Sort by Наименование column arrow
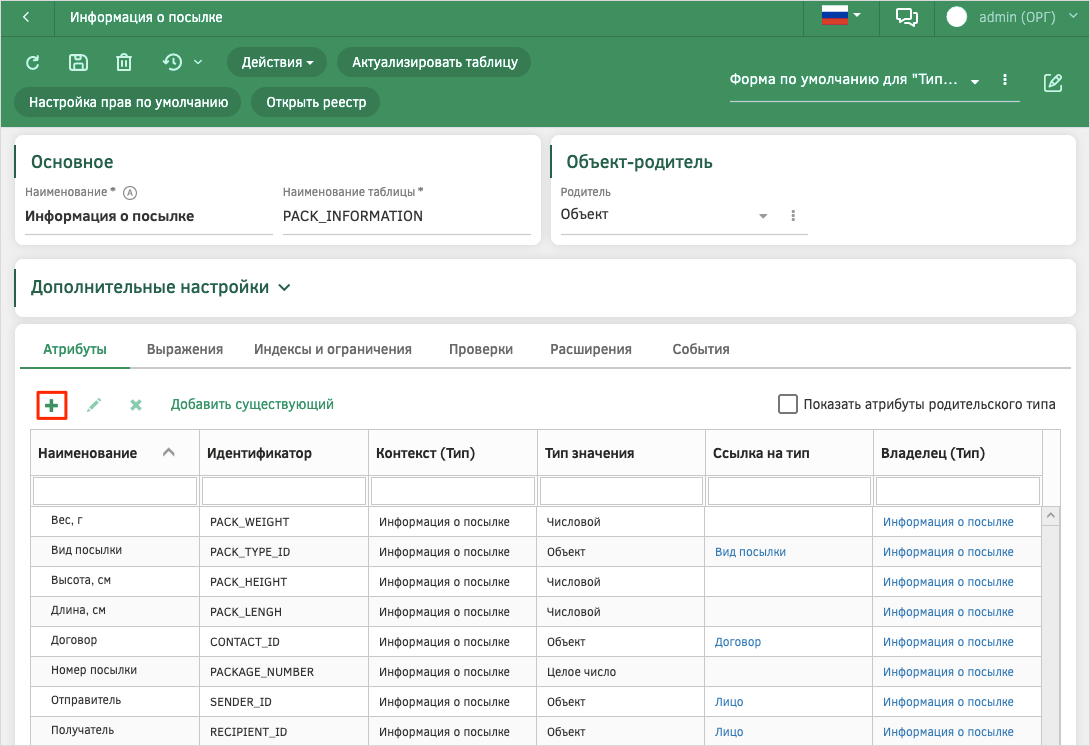Image resolution: width=1090 pixels, height=746 pixels. point(168,453)
